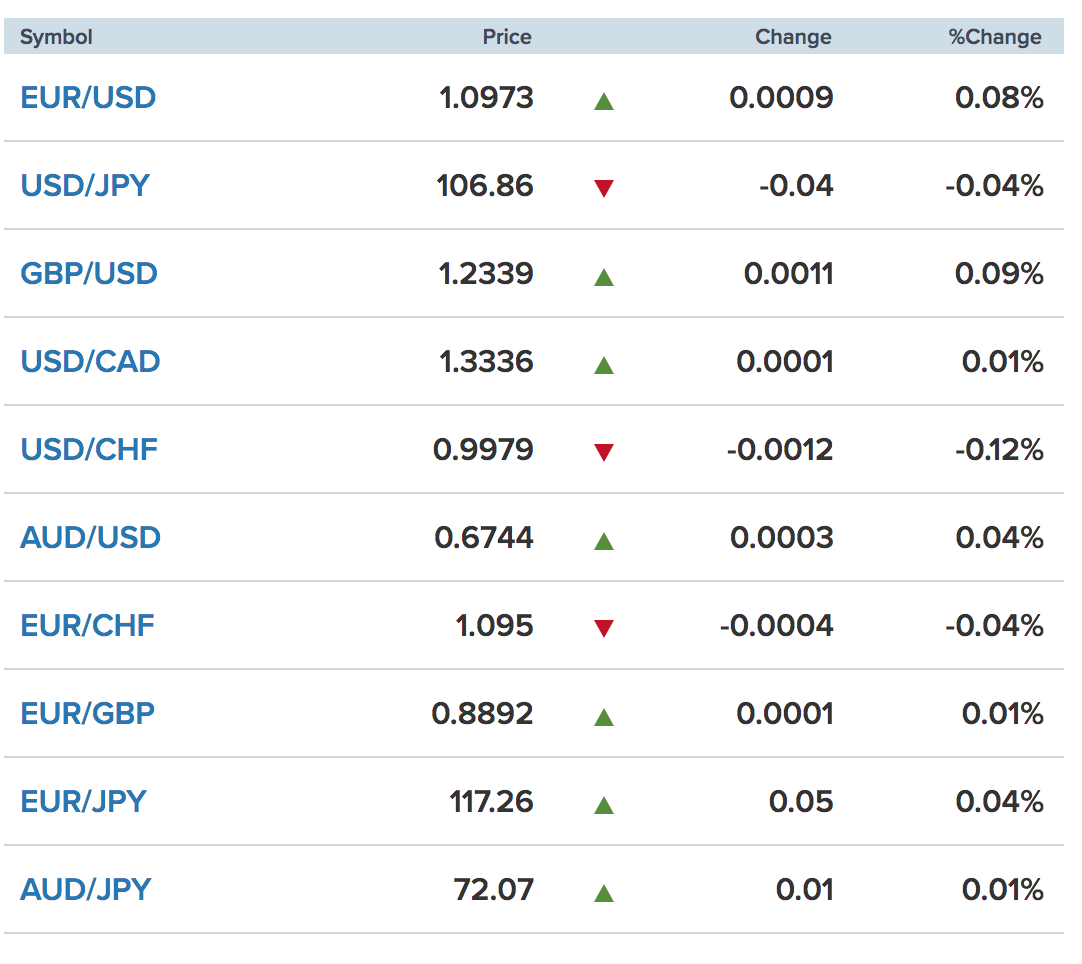Select the USD/CAD symbol link
The height and width of the screenshot is (964, 1082).
pyautogui.click(x=90, y=362)
